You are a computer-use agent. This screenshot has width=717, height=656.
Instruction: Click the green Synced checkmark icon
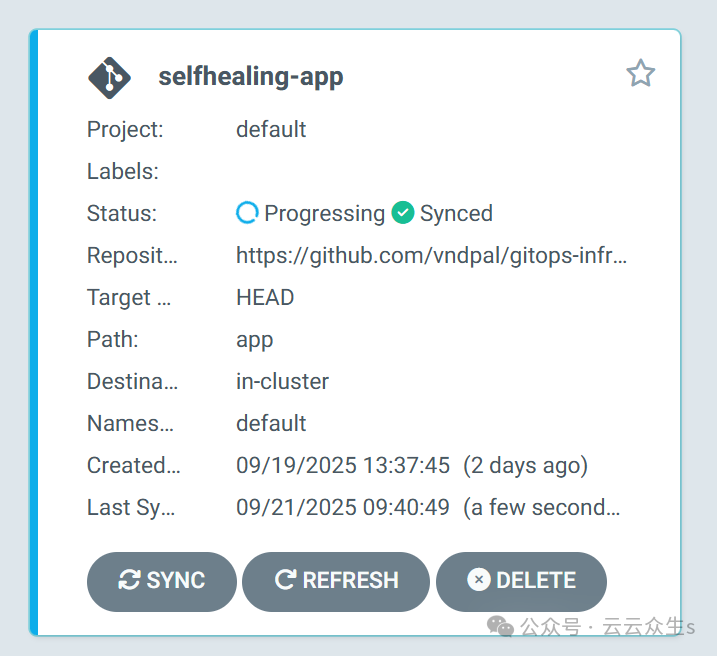click(403, 213)
